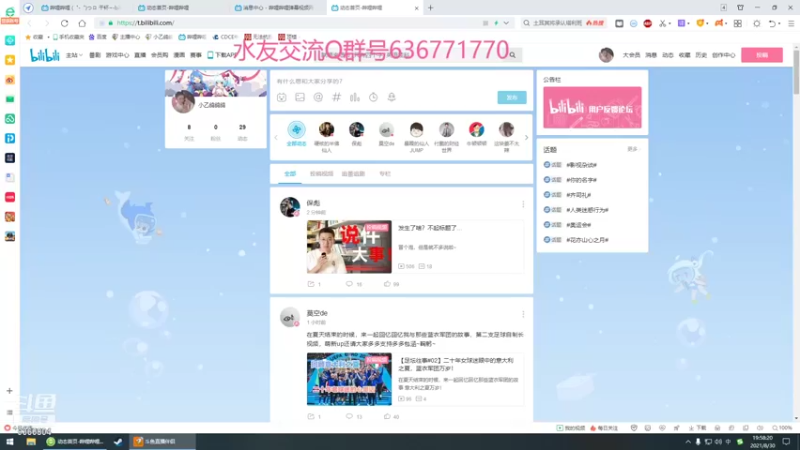The height and width of the screenshot is (450, 800).
Task: Like the 莫空de post
Action: (x=392, y=416)
